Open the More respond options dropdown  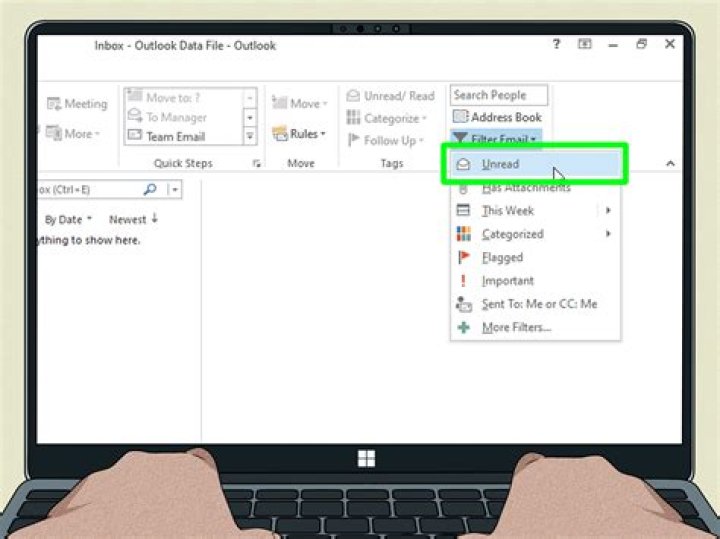(73, 134)
